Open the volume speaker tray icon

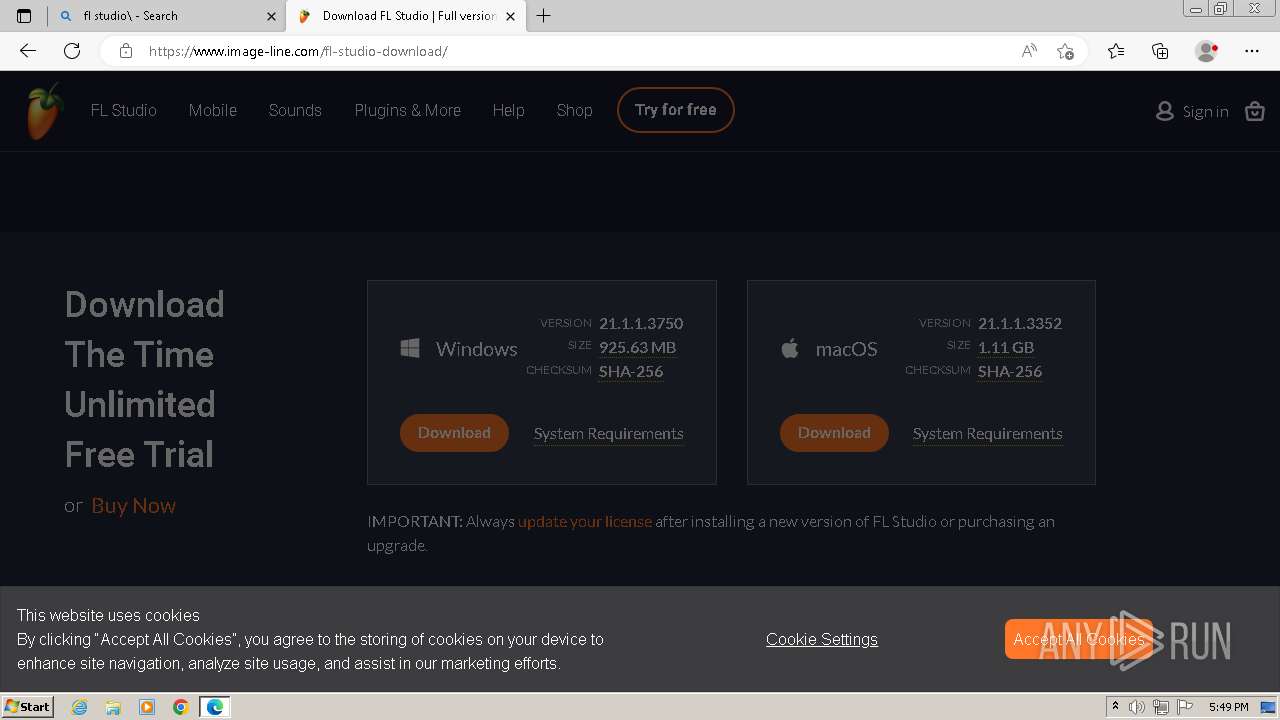pyautogui.click(x=1137, y=707)
